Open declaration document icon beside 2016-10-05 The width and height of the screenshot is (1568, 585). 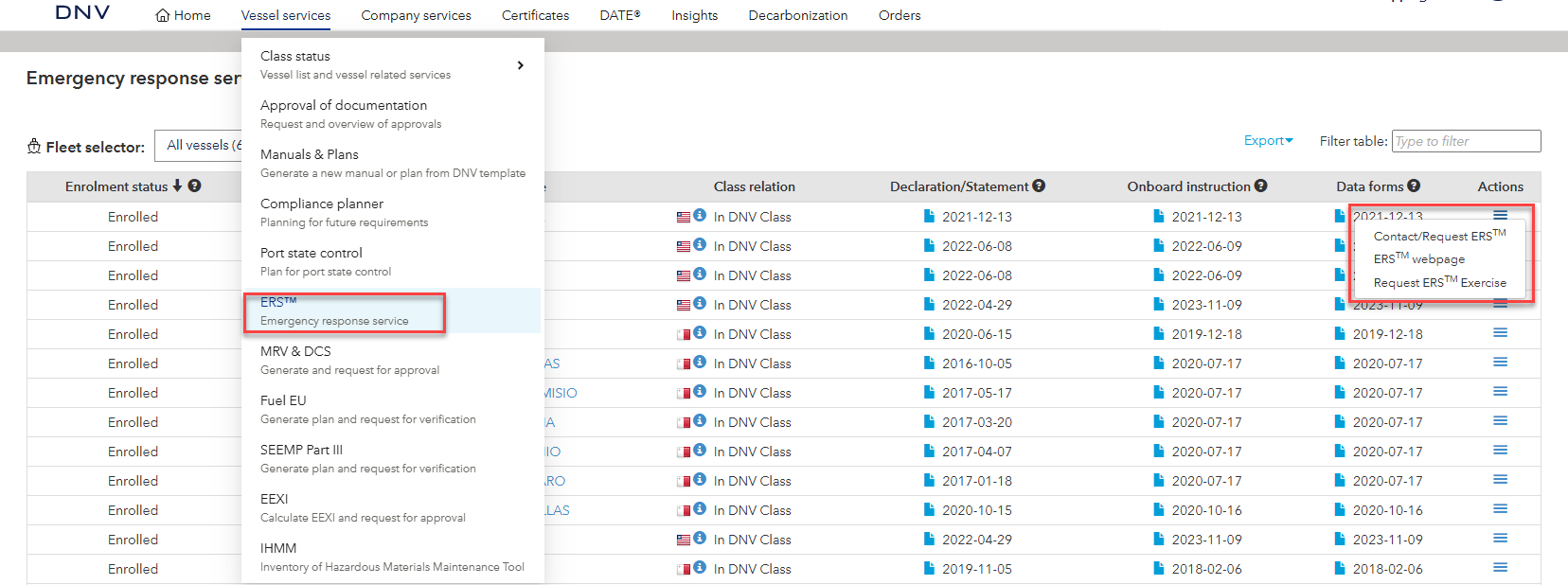(x=930, y=363)
